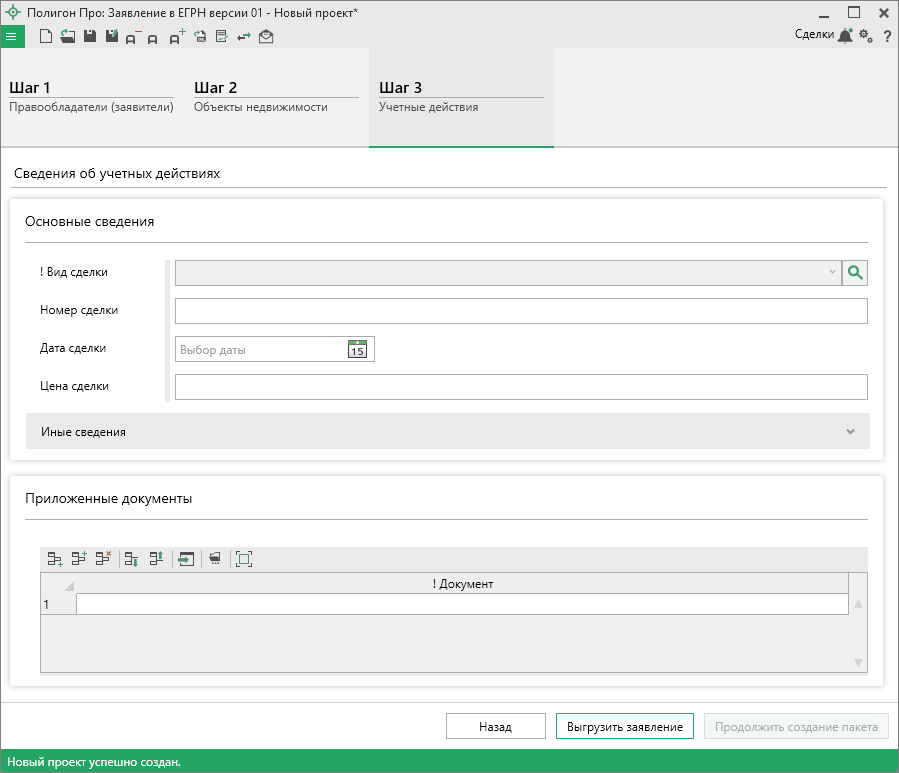Viewport: 899px width, 773px height.
Task: Open settings gears icon
Action: [866, 36]
